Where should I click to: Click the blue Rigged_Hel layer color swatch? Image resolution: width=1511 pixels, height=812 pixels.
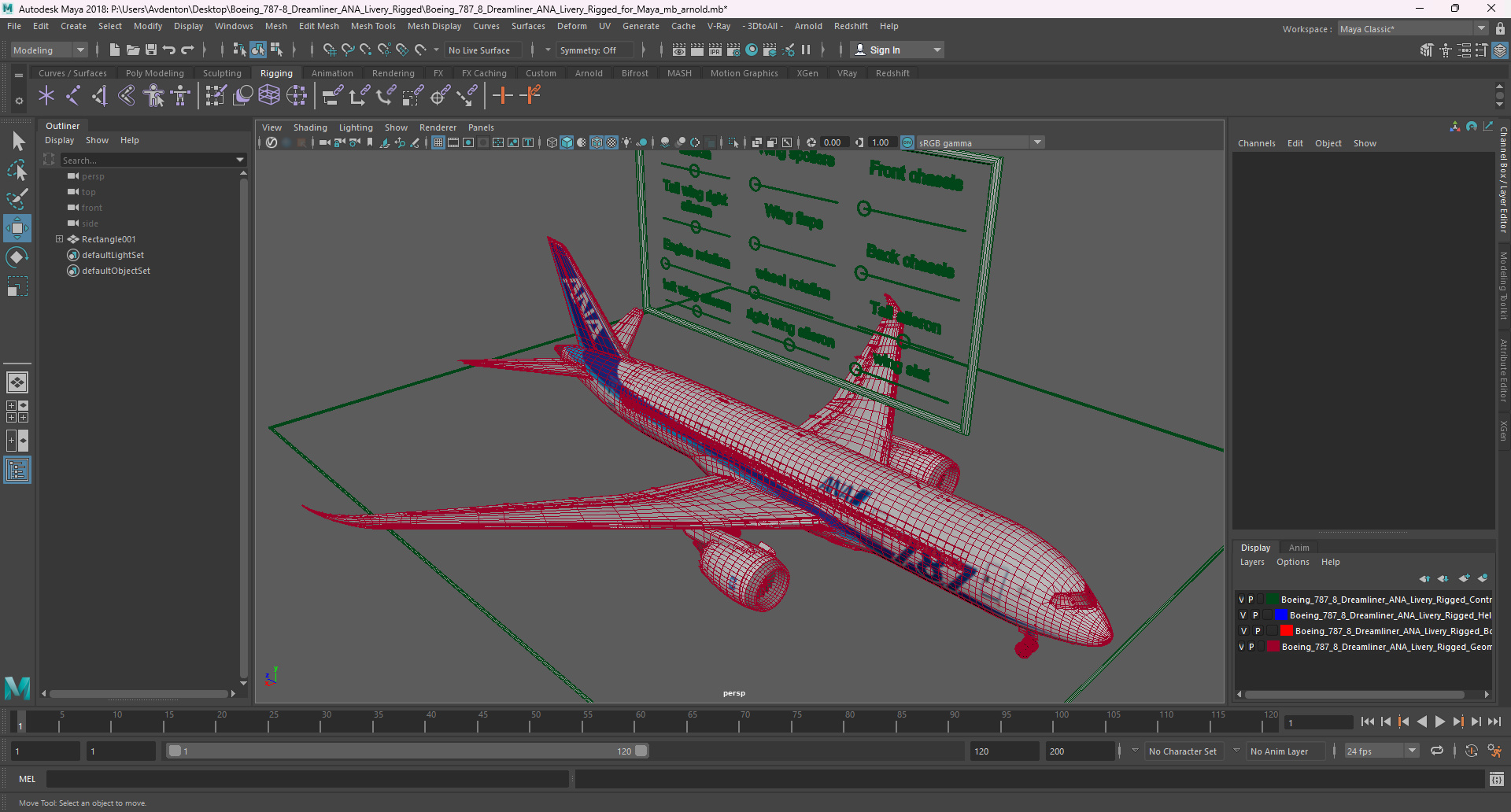(1280, 615)
